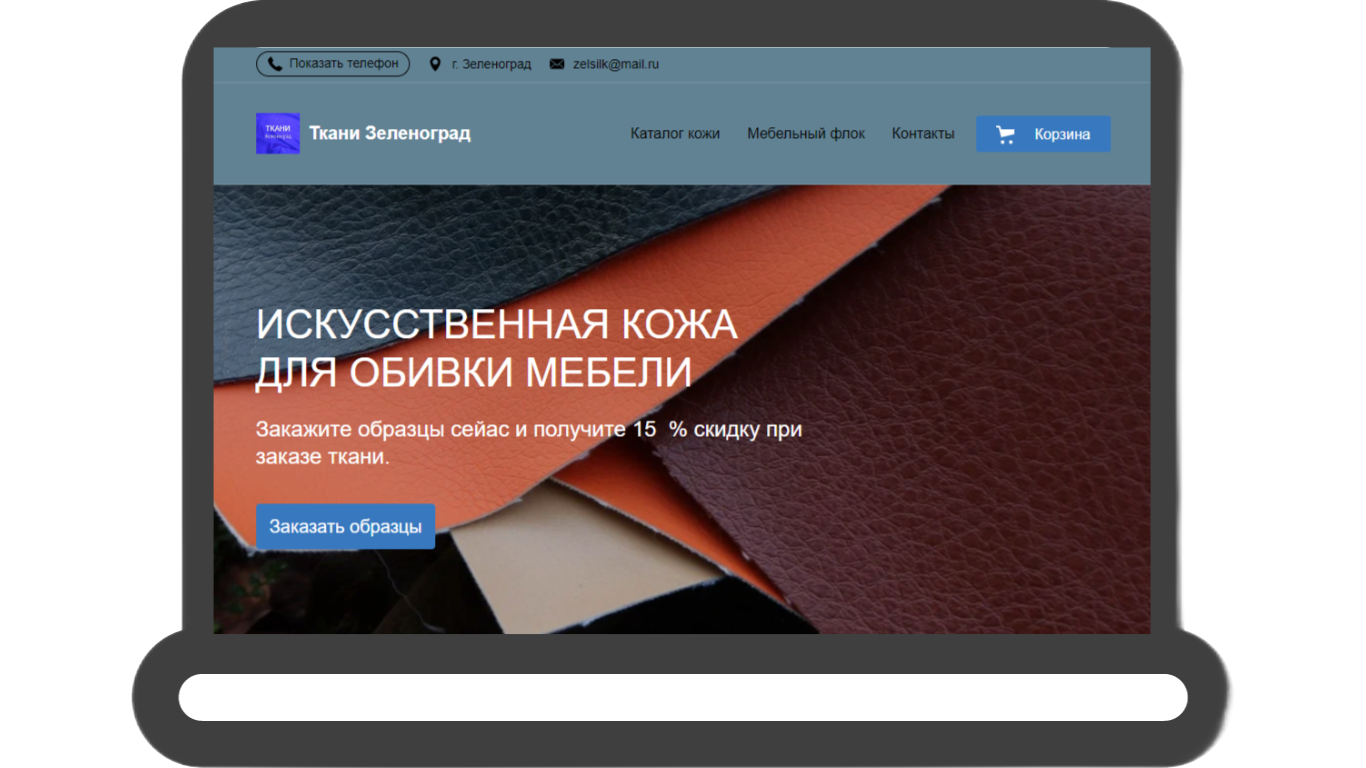Viewport: 1366px width, 768px height.
Task: Click the ИСКУССТВЕННАЯ КОЖА heading text
Action: point(496,325)
